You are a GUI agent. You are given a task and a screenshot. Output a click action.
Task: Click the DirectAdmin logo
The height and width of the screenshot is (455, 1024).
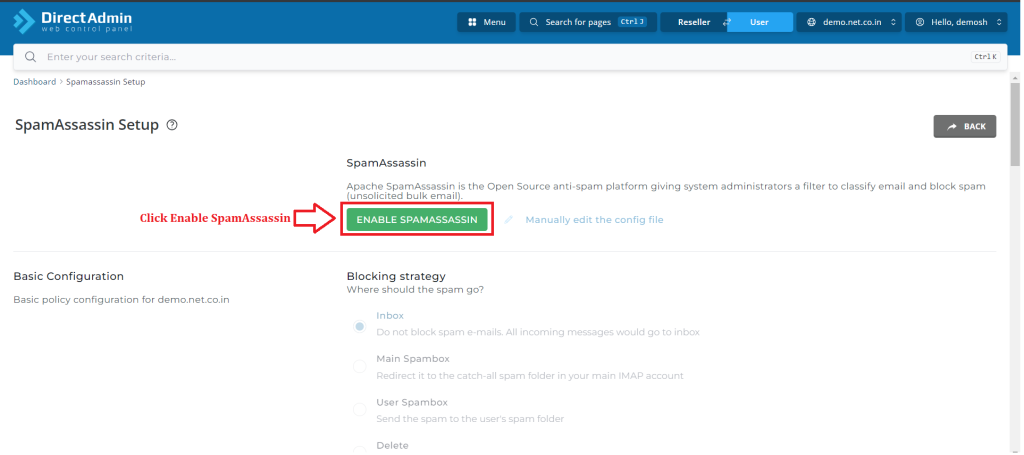73,22
